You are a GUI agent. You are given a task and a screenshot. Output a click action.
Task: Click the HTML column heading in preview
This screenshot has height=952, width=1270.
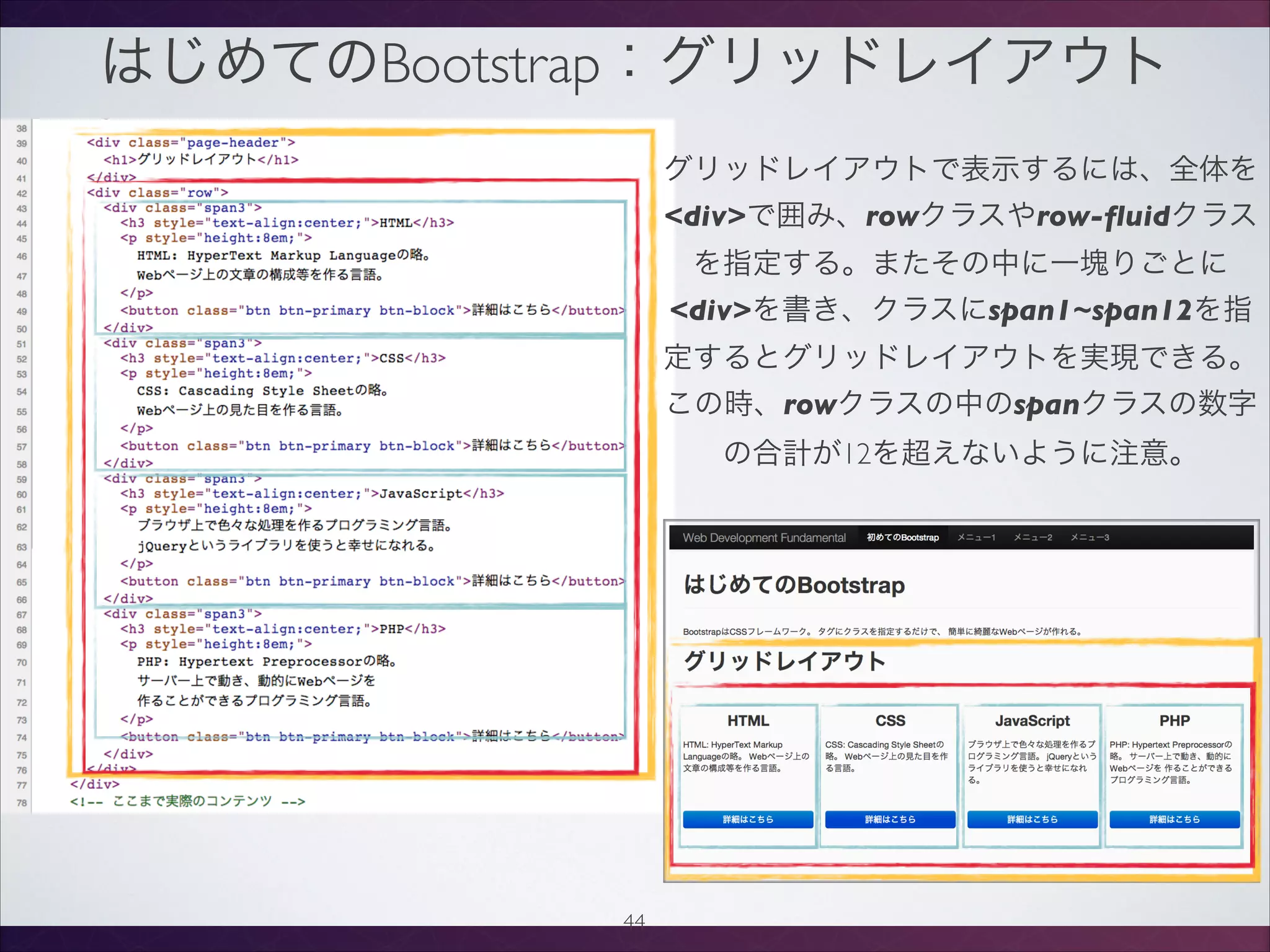pyautogui.click(x=748, y=721)
